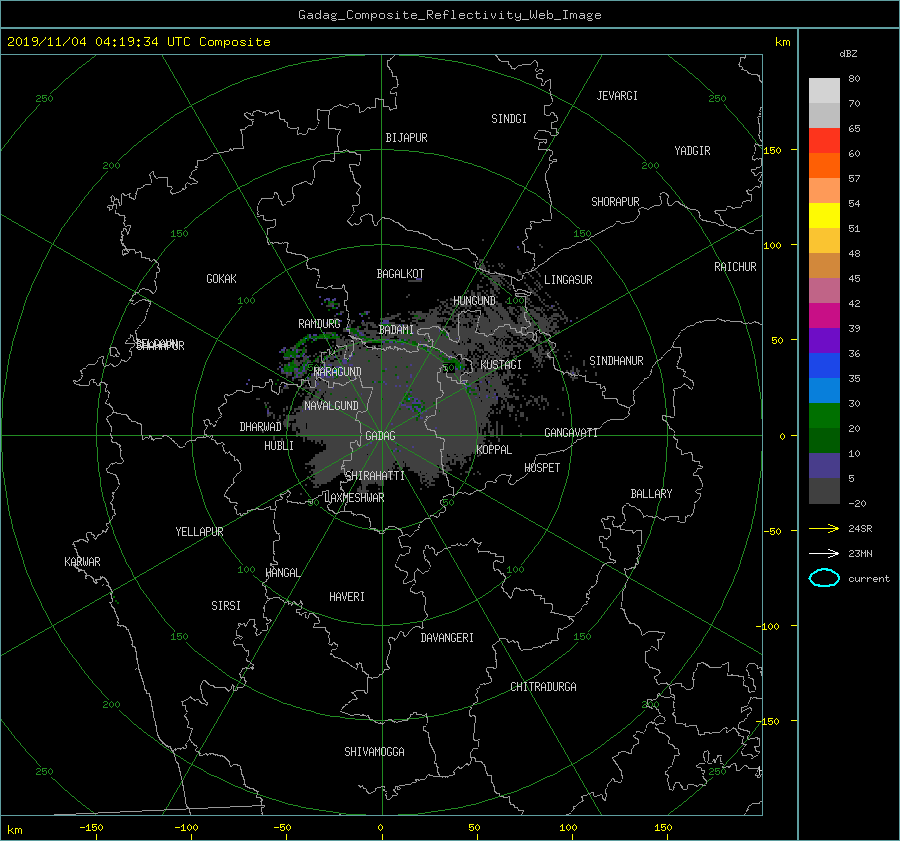Select the light gray 70-80 dBZ swatch
The height and width of the screenshot is (841, 900).
824,91
